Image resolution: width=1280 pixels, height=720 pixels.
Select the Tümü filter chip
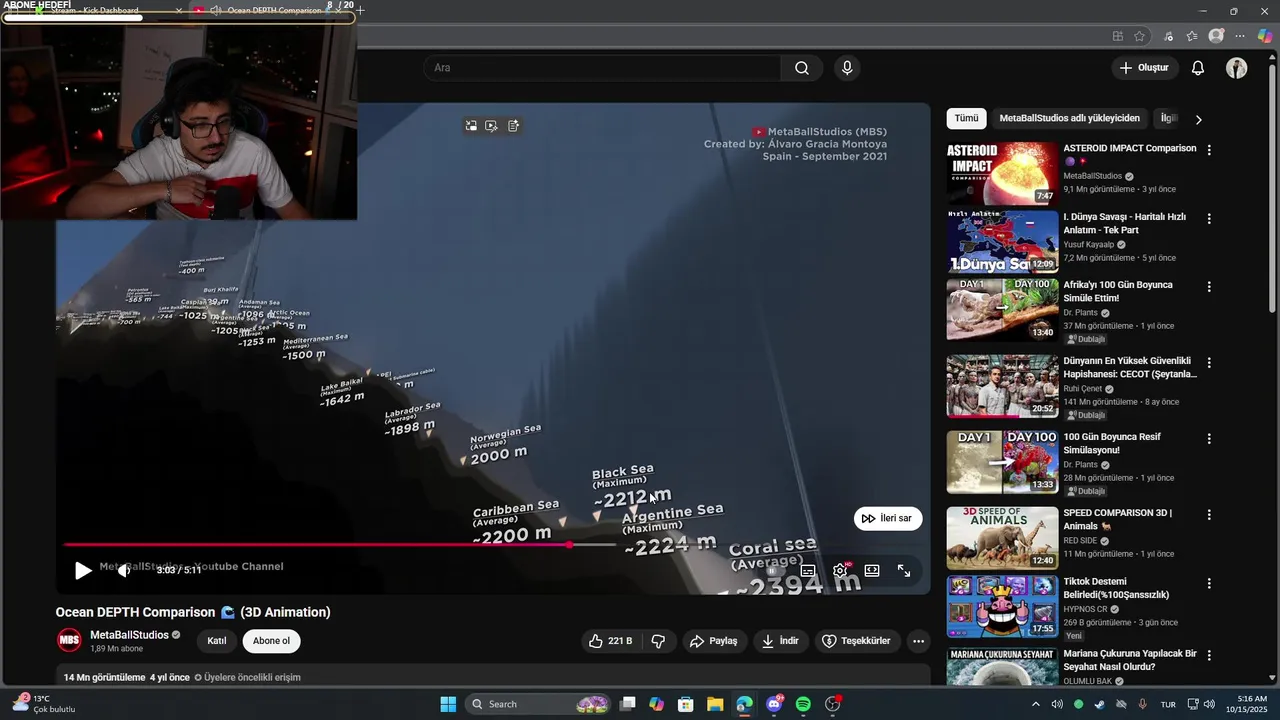tap(966, 118)
